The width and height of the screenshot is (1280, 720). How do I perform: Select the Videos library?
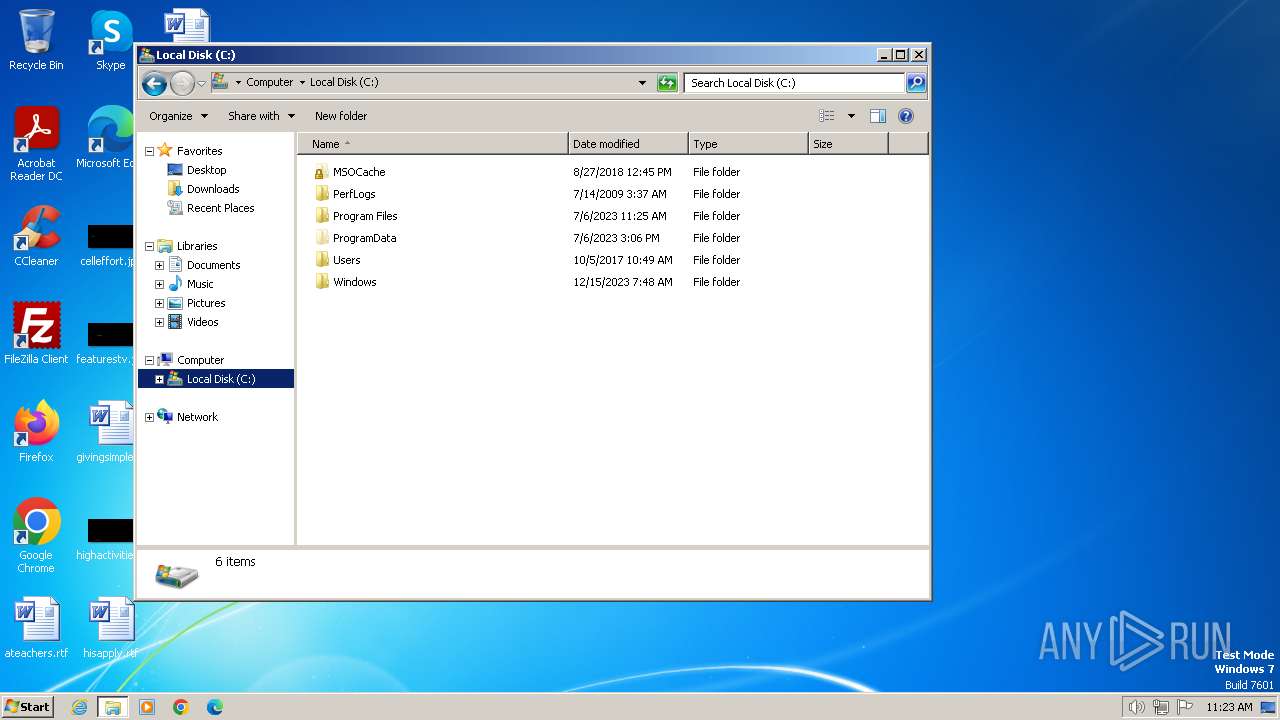tap(202, 322)
